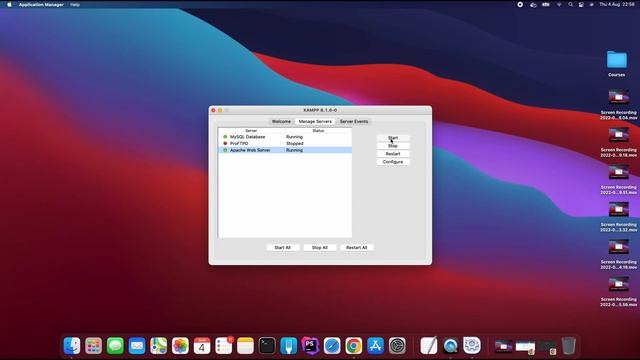Launch Terminal from the dock
This screenshot has height=360, width=640.
pyautogui.click(x=267, y=346)
